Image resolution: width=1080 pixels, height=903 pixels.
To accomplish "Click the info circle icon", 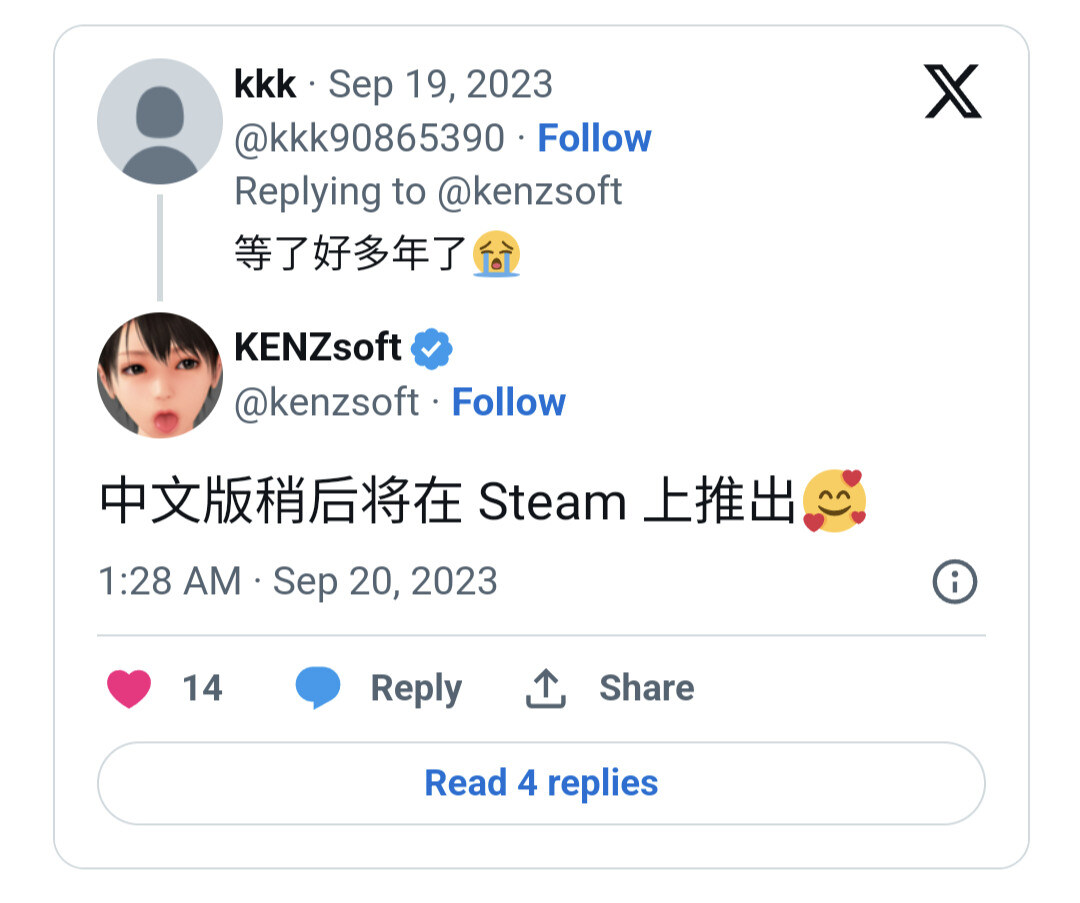I will [x=954, y=582].
